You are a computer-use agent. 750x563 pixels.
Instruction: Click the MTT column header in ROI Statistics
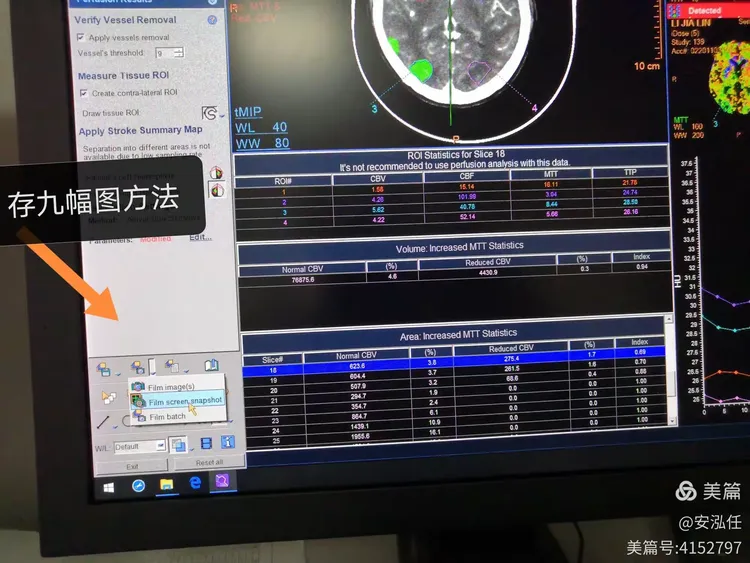[551, 174]
